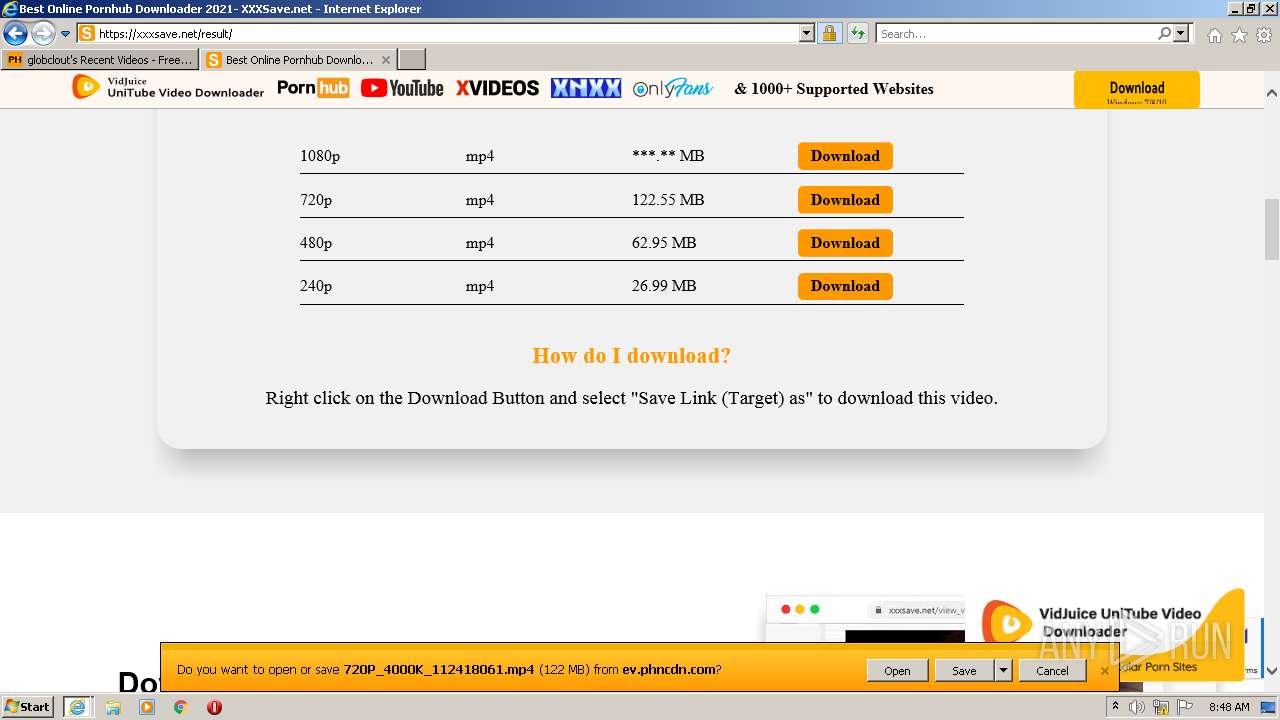
Task: Click the refresh page icon
Action: point(858,33)
